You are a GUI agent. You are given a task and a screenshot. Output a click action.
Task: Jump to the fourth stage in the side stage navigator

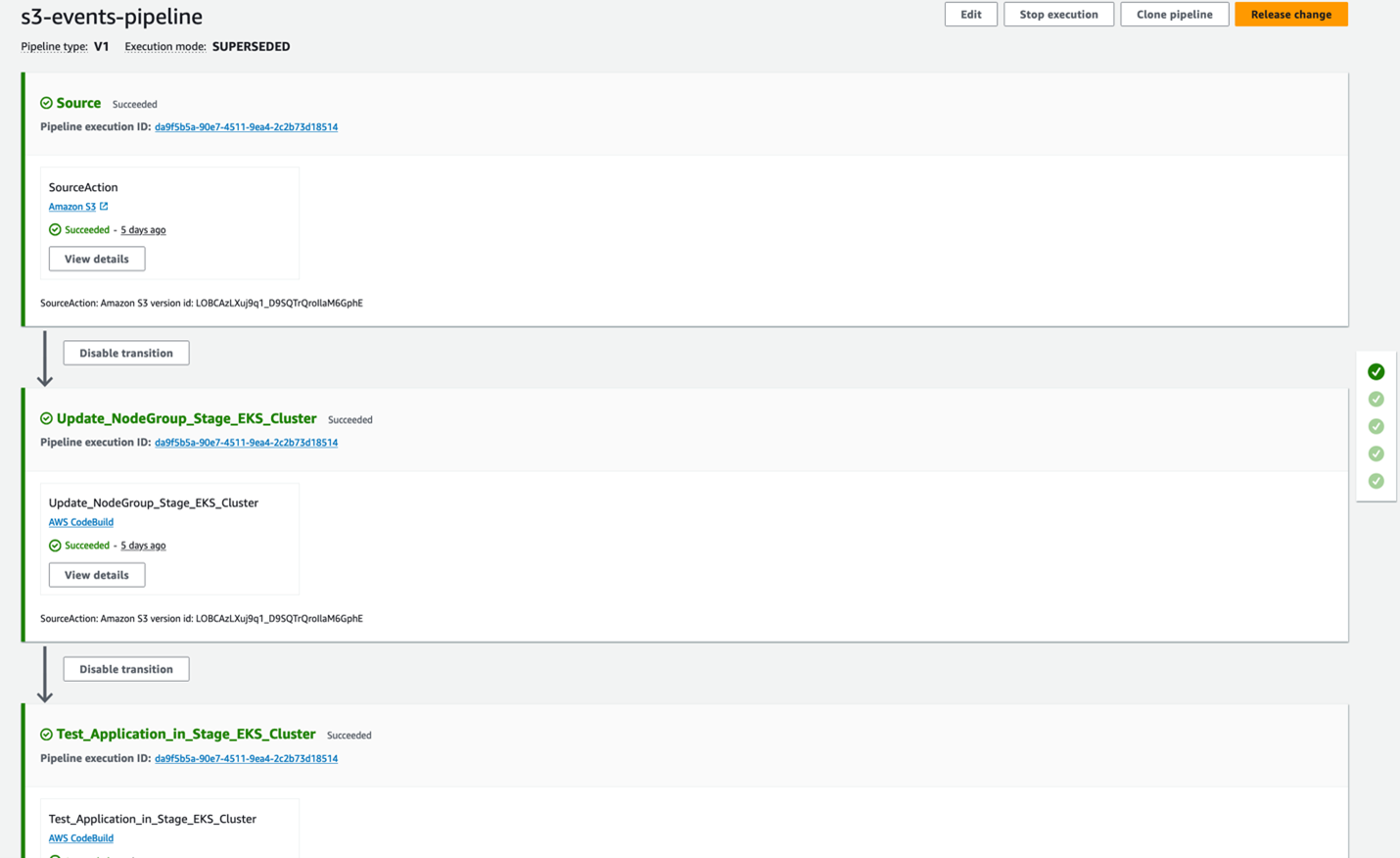pyautogui.click(x=1376, y=453)
